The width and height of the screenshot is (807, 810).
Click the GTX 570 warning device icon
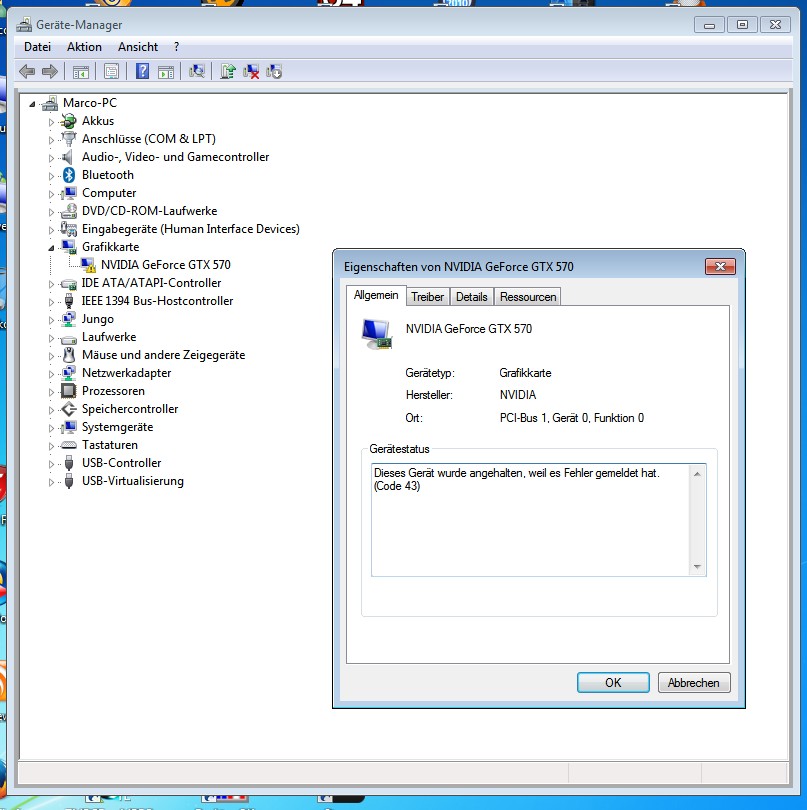click(88, 265)
